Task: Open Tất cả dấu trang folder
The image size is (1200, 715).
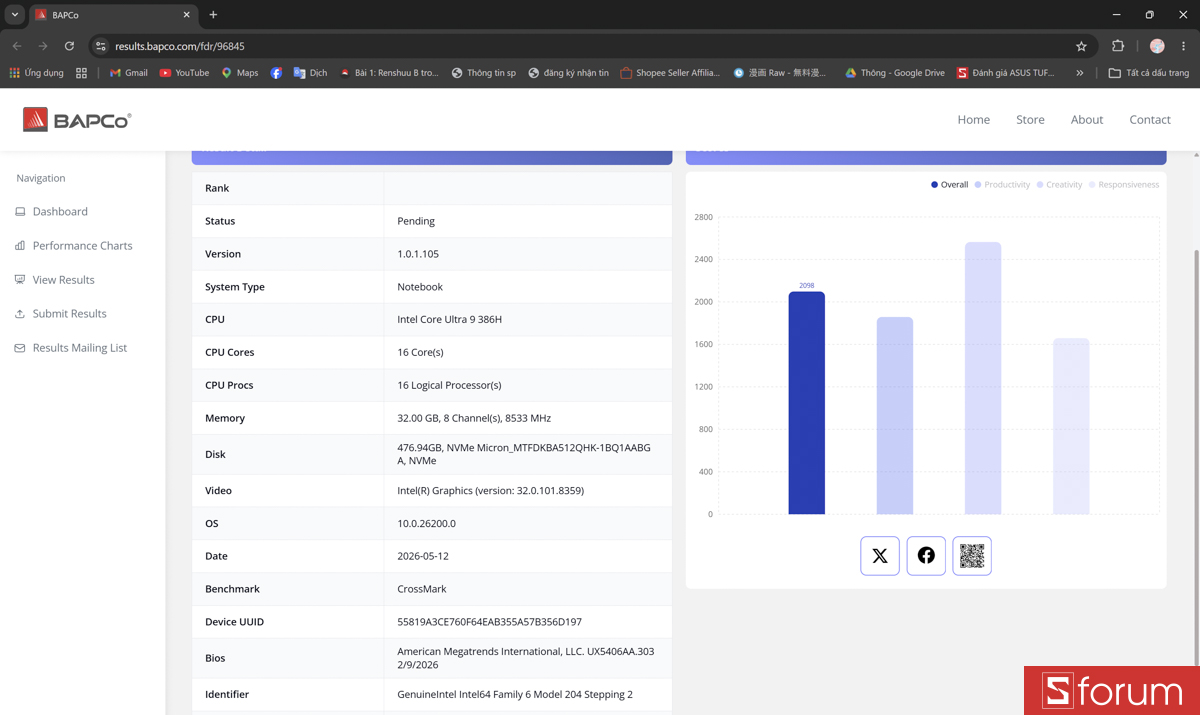Action: point(1149,73)
